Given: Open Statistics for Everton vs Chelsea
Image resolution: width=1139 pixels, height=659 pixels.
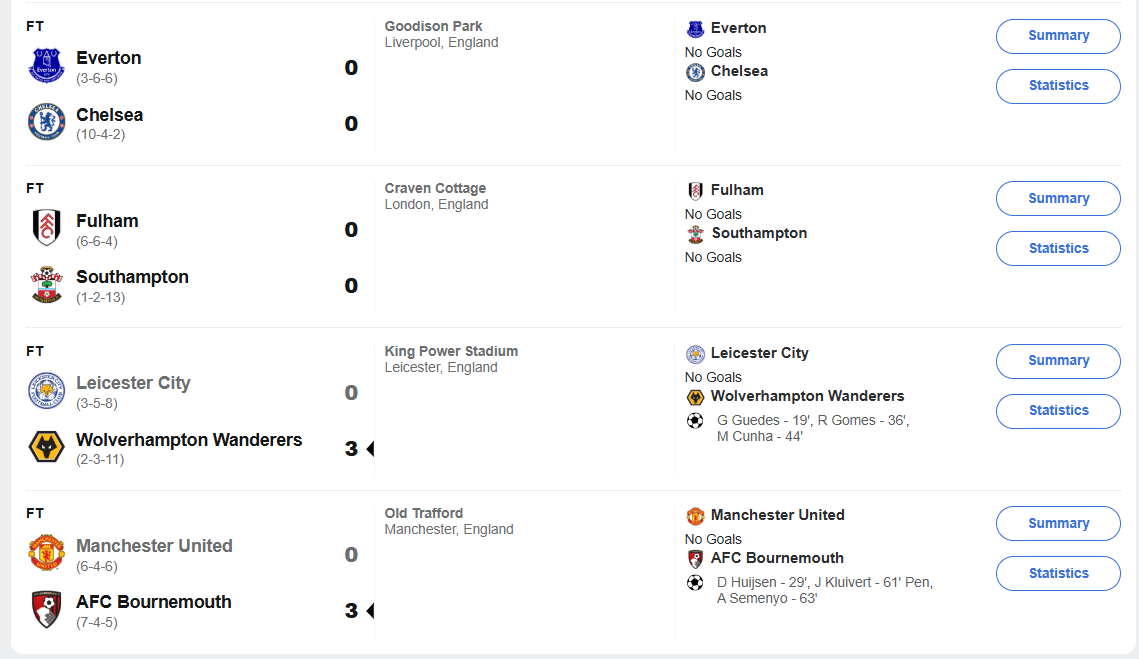Looking at the screenshot, I should [x=1058, y=86].
